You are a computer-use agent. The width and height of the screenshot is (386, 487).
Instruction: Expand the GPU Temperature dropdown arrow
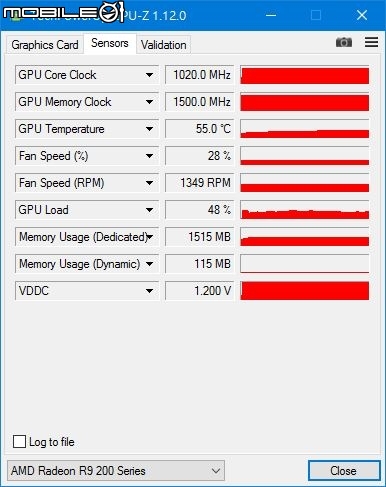149,129
